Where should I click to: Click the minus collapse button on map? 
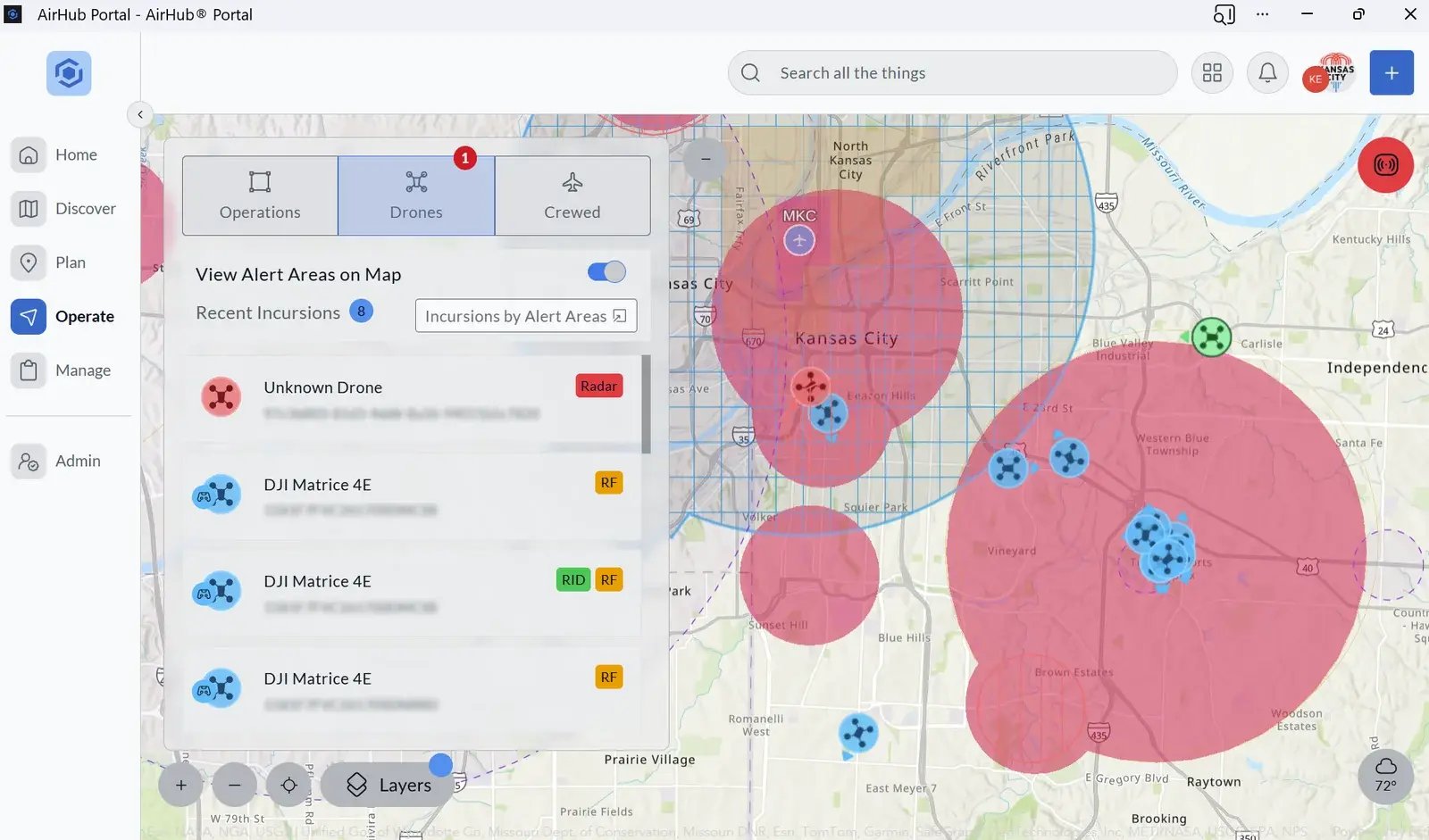pyautogui.click(x=706, y=159)
